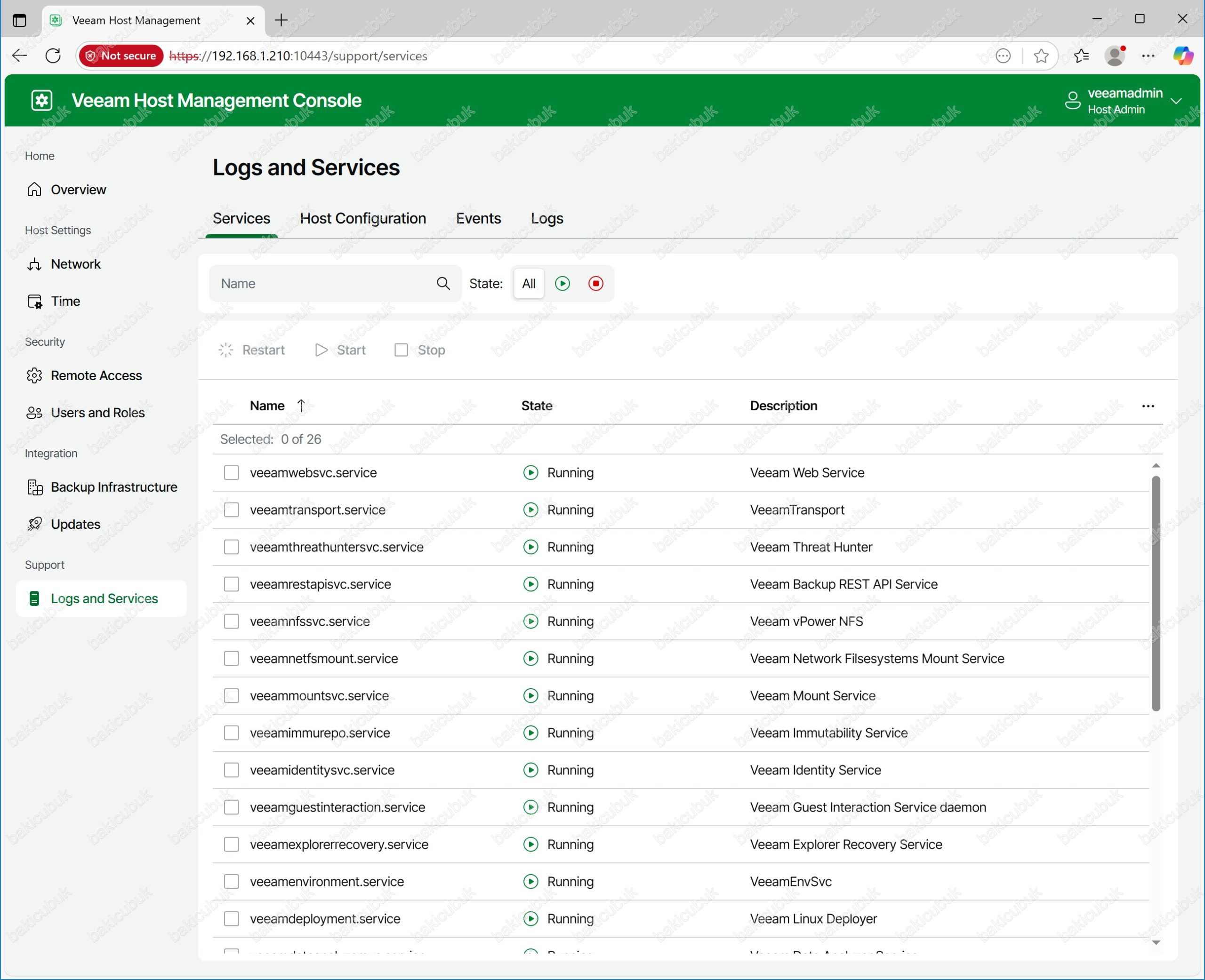The height and width of the screenshot is (980, 1205).
Task: Click scrollbar up arrow in services list
Action: 1156,466
